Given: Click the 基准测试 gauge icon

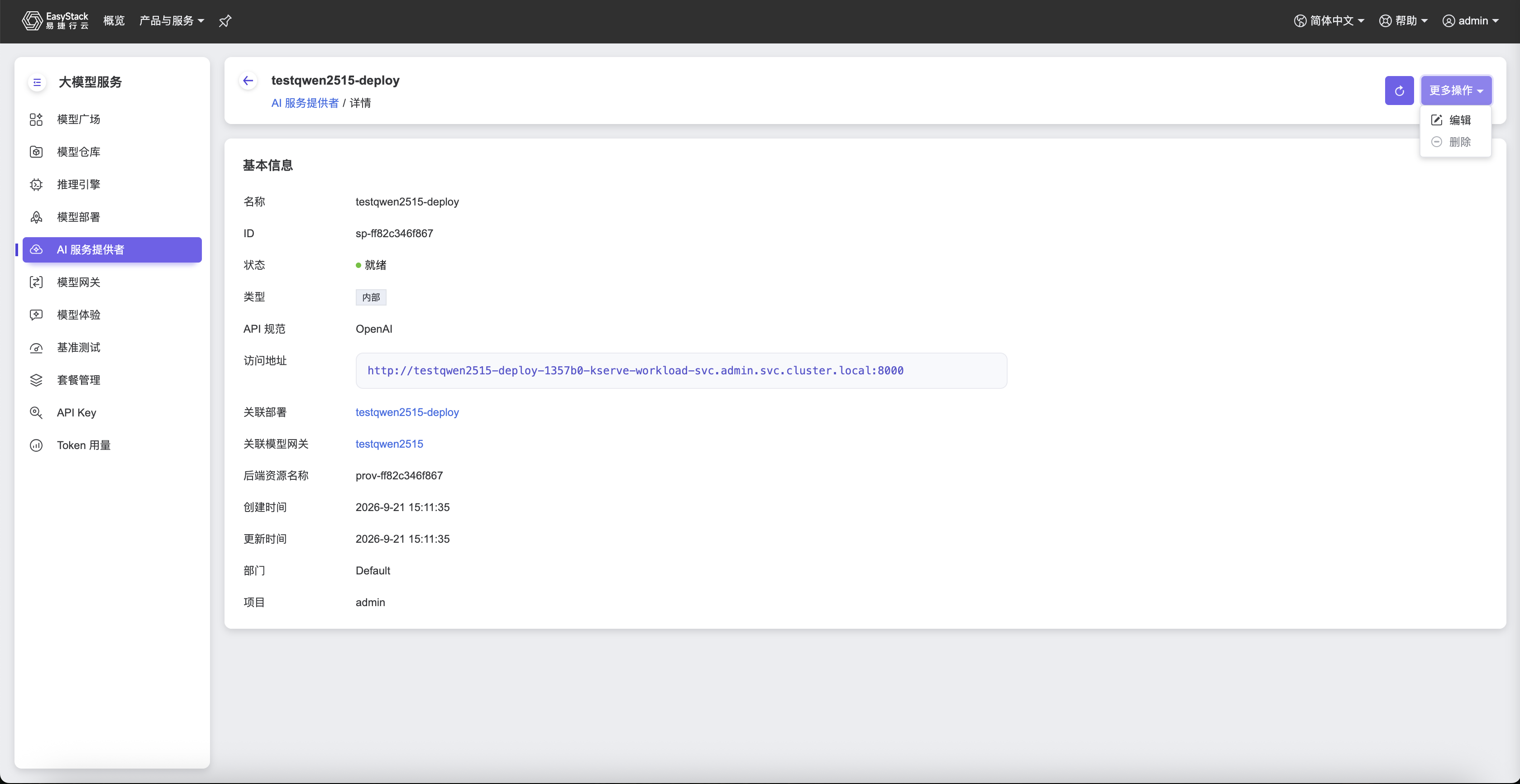Looking at the screenshot, I should [36, 348].
